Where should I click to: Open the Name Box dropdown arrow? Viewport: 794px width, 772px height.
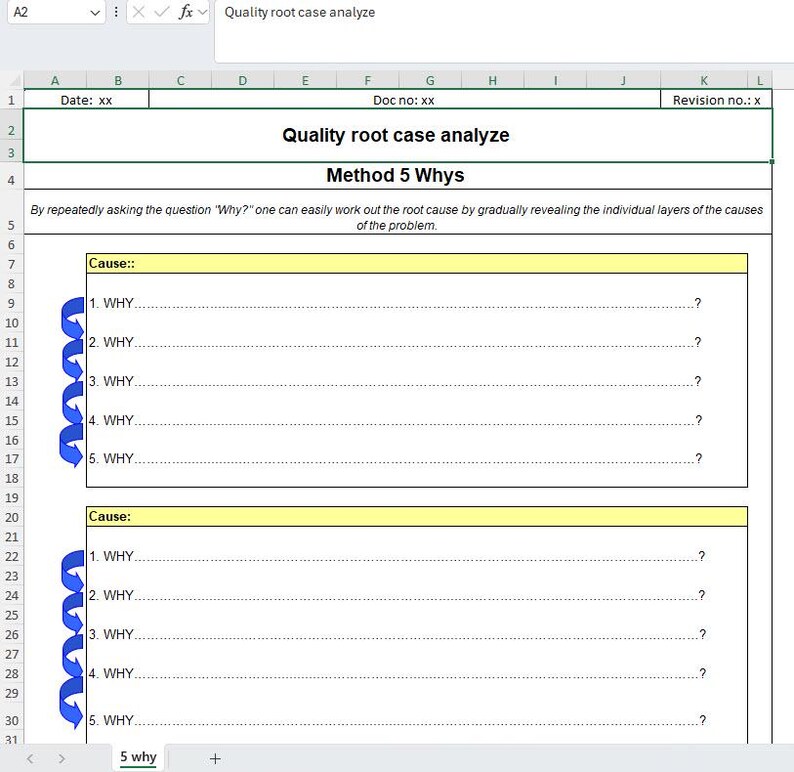tap(95, 13)
